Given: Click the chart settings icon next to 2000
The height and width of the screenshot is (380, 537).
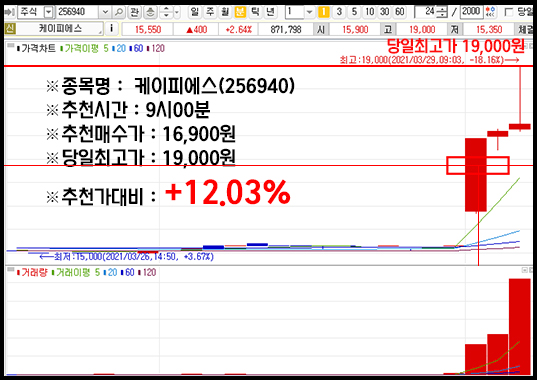Looking at the screenshot, I should click(490, 12).
